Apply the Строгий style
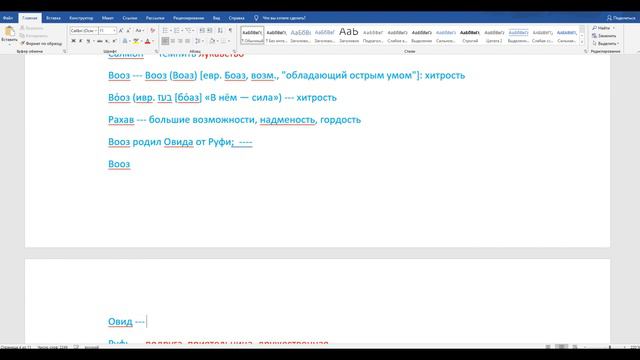 [470, 35]
